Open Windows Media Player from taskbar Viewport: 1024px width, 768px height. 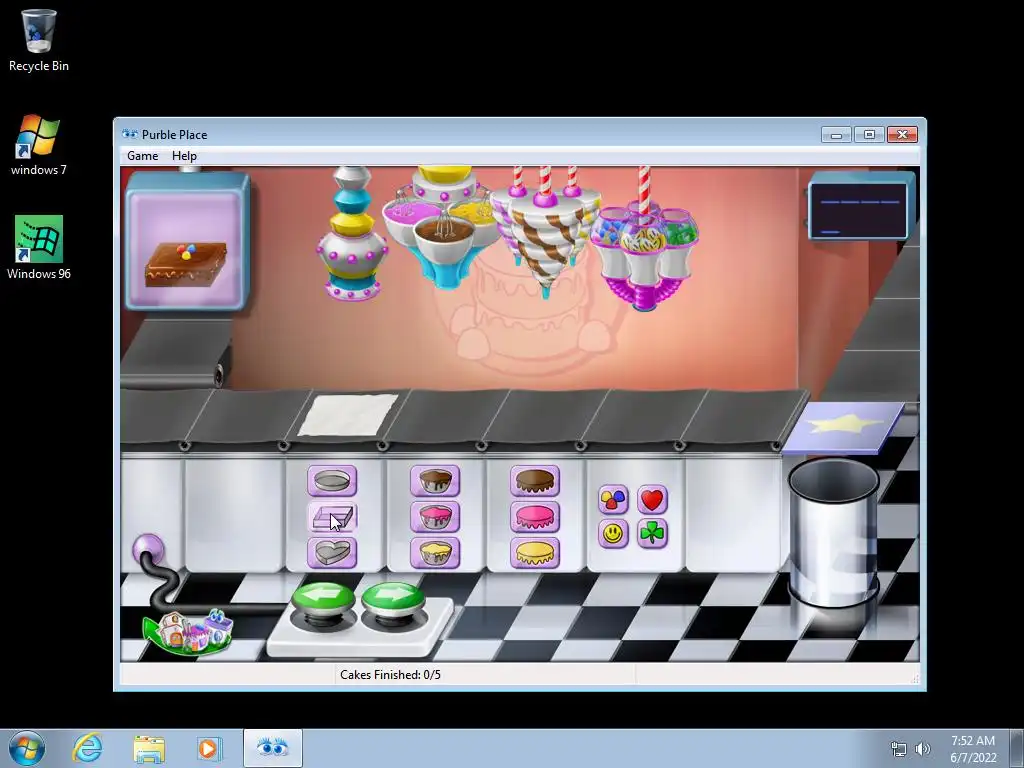(x=209, y=748)
